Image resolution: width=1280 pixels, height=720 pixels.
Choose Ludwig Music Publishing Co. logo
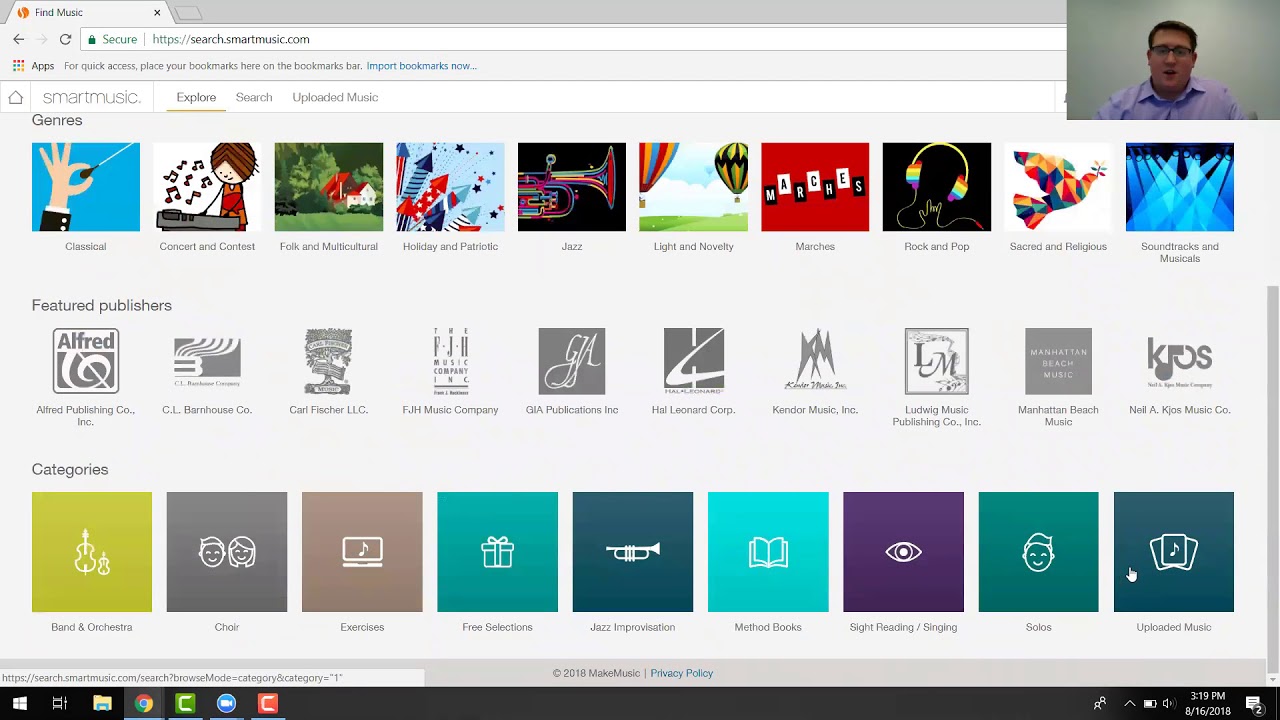937,361
